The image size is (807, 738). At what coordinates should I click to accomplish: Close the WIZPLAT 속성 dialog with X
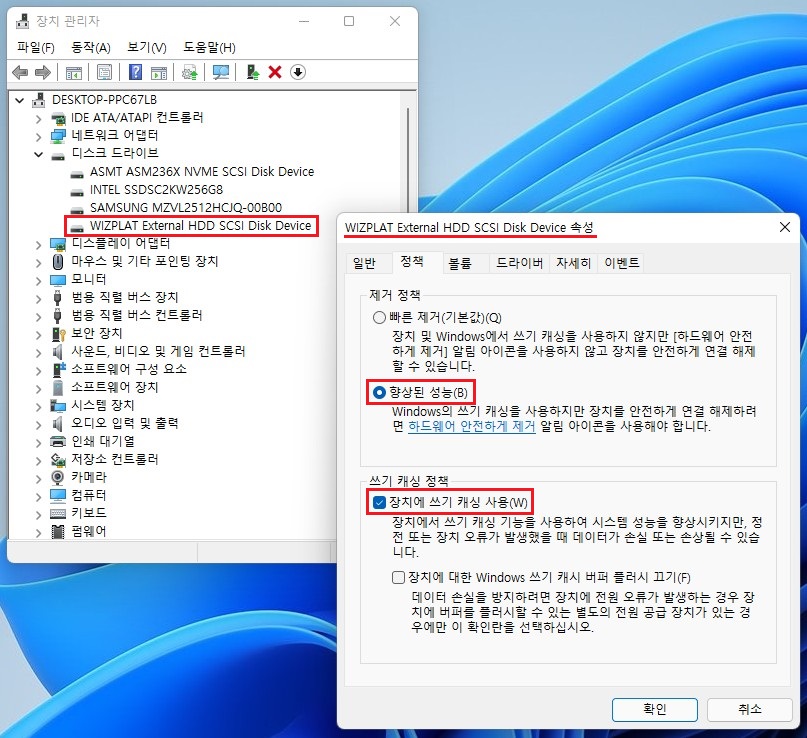coord(784,227)
